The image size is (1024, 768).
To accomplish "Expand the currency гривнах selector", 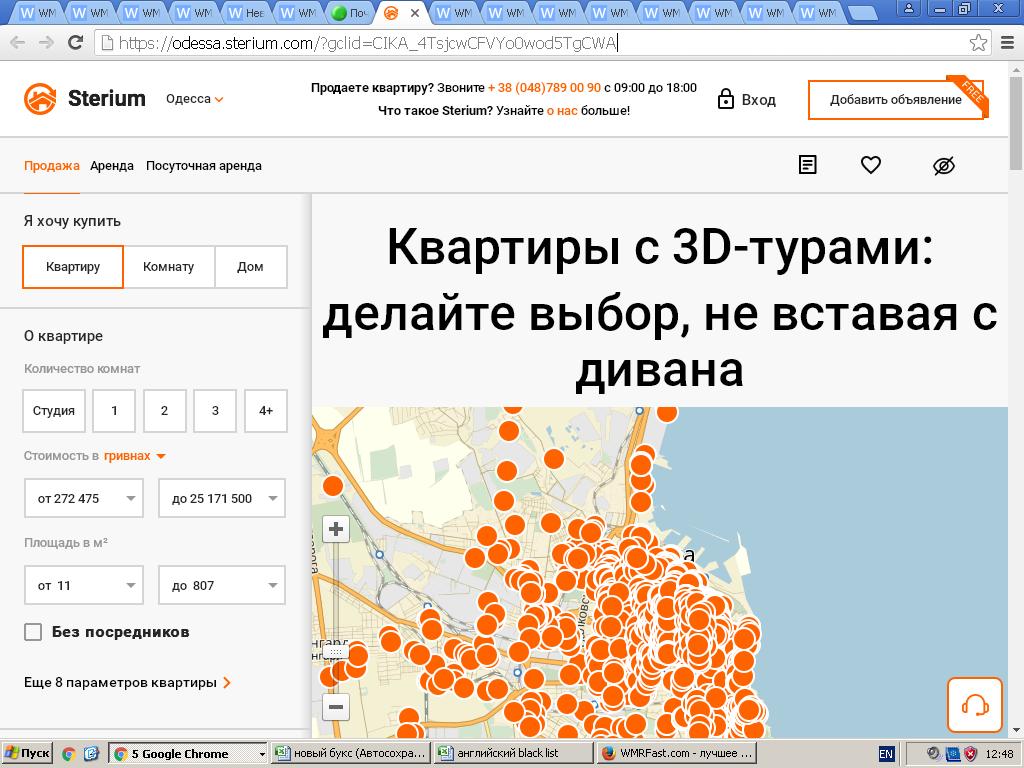I will 135,456.
